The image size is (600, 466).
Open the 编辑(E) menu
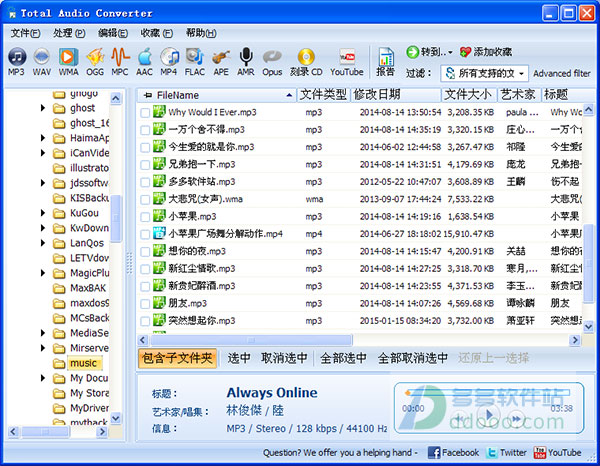(x=112, y=33)
